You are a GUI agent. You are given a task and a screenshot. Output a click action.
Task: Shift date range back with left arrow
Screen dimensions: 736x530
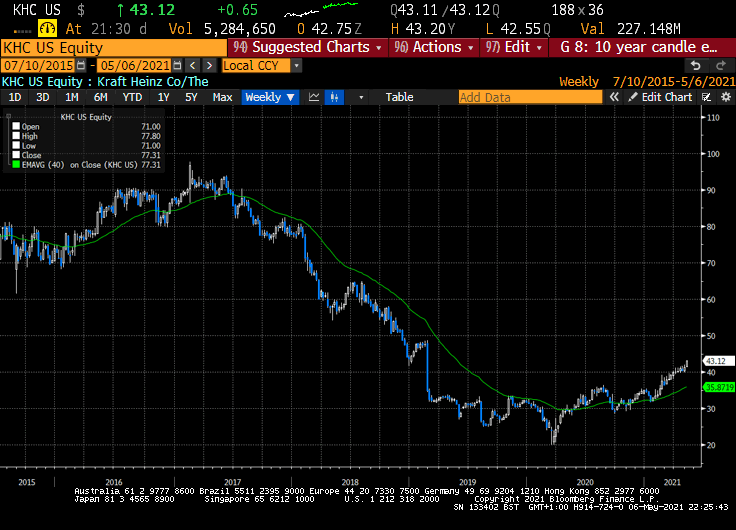pyautogui.click(x=192, y=65)
